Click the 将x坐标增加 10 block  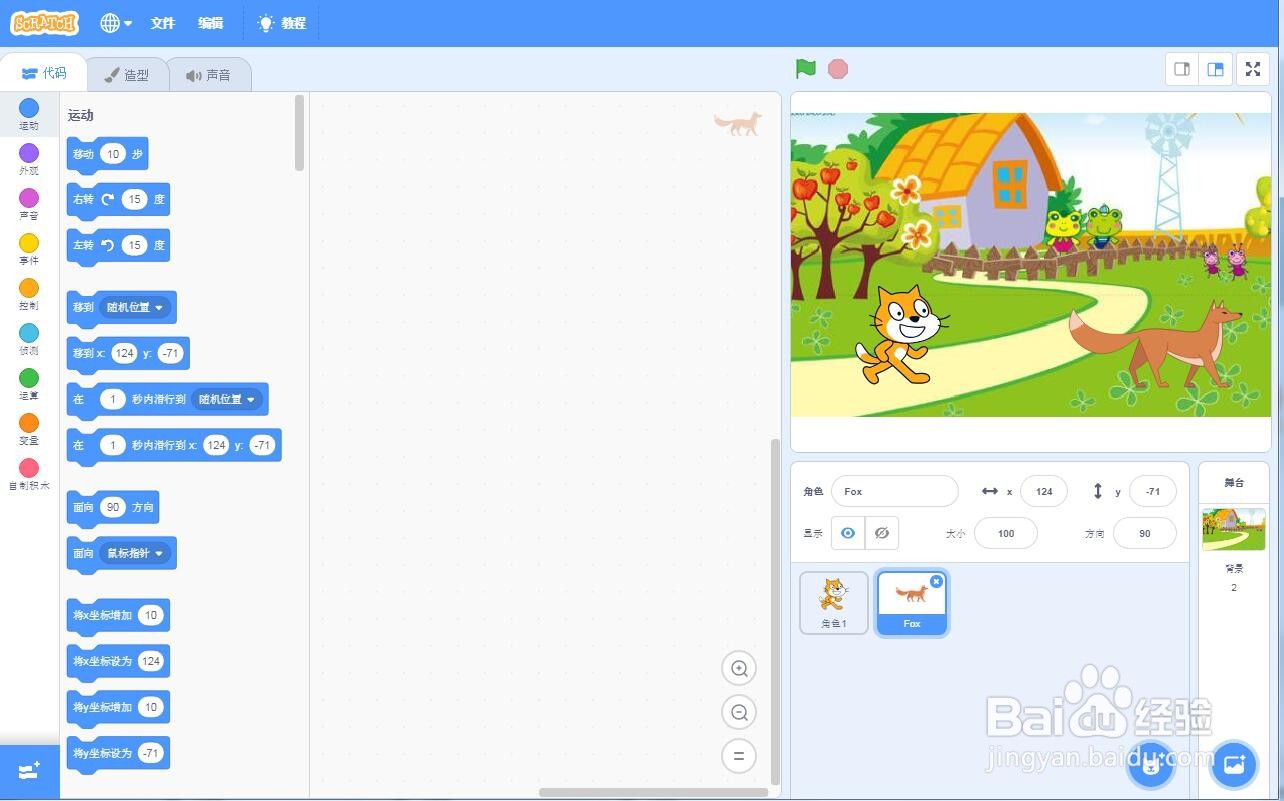point(118,616)
